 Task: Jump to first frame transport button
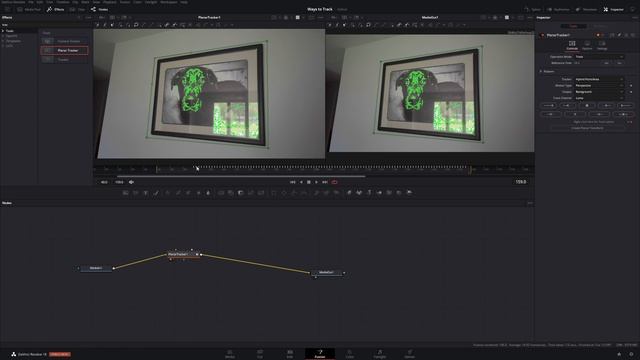[293, 182]
